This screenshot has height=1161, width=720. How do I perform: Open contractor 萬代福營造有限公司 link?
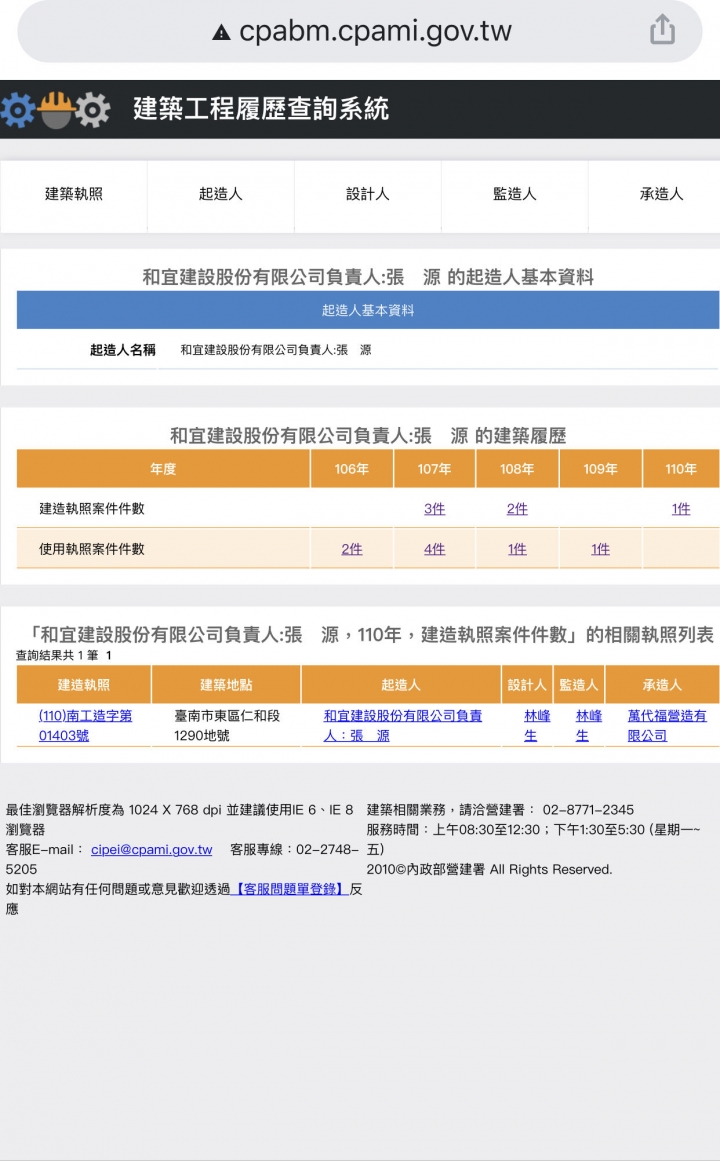(667, 726)
